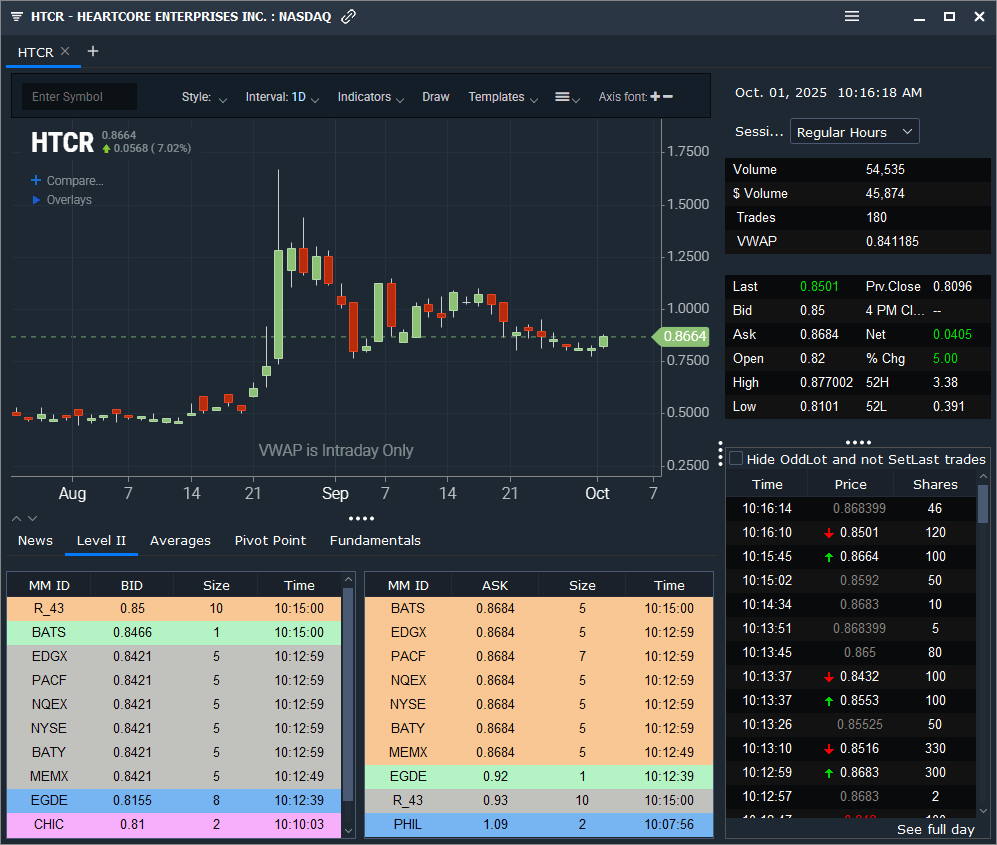997x845 pixels.
Task: Click the ASK column header
Action: pos(495,585)
